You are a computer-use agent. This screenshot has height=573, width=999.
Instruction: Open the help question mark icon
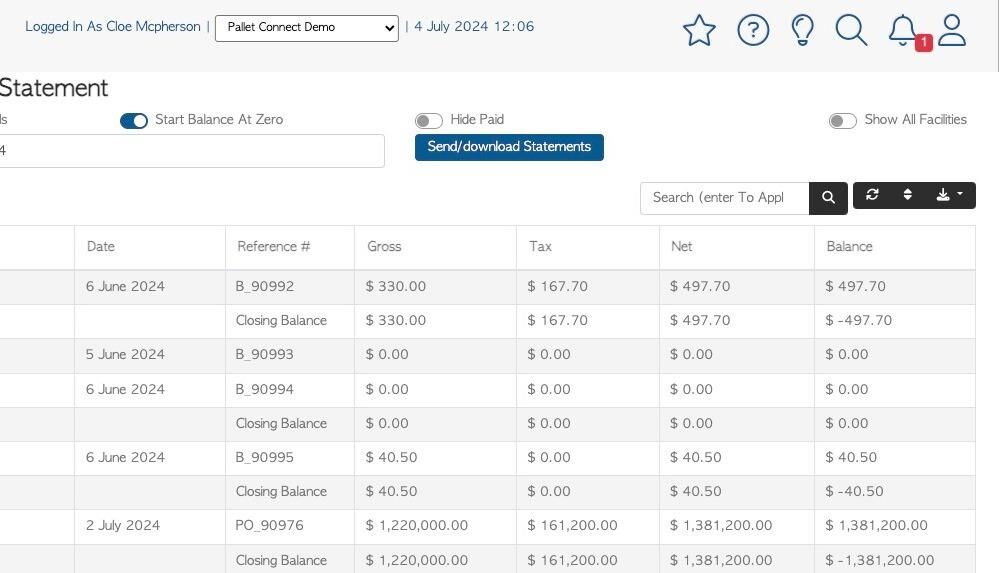pos(752,30)
